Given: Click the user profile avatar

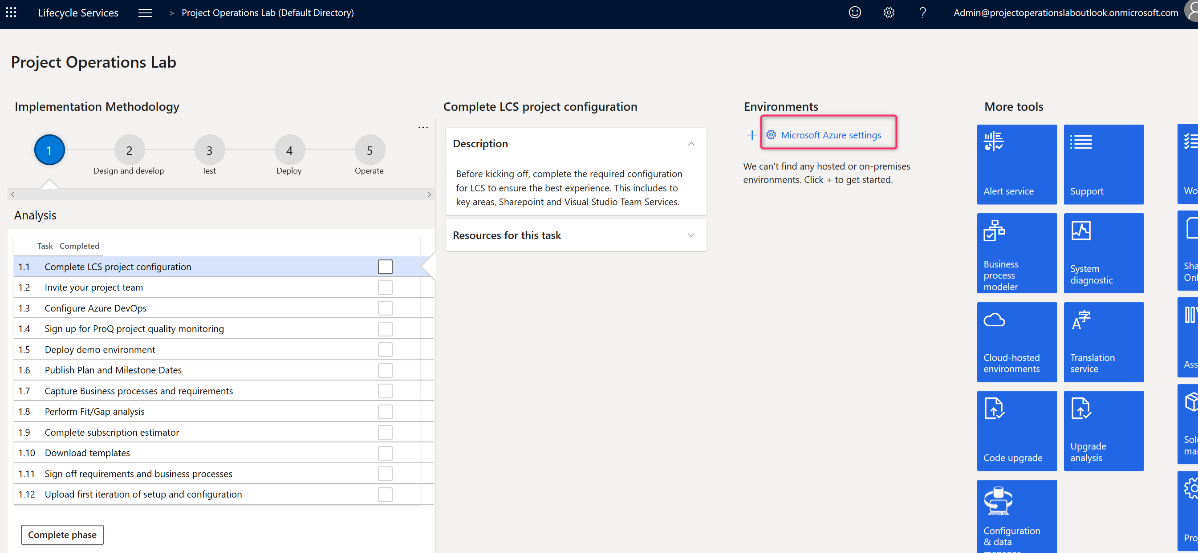Looking at the screenshot, I should click(1191, 11).
